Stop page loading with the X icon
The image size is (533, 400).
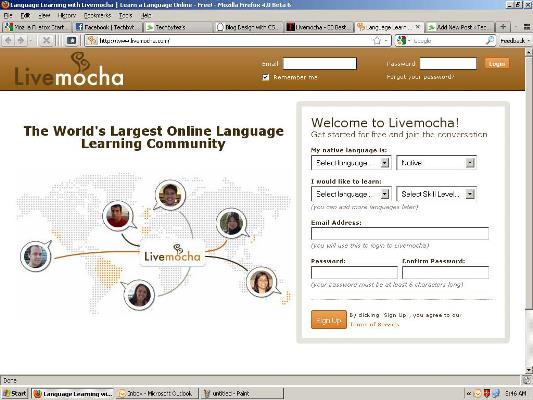click(x=46, y=41)
